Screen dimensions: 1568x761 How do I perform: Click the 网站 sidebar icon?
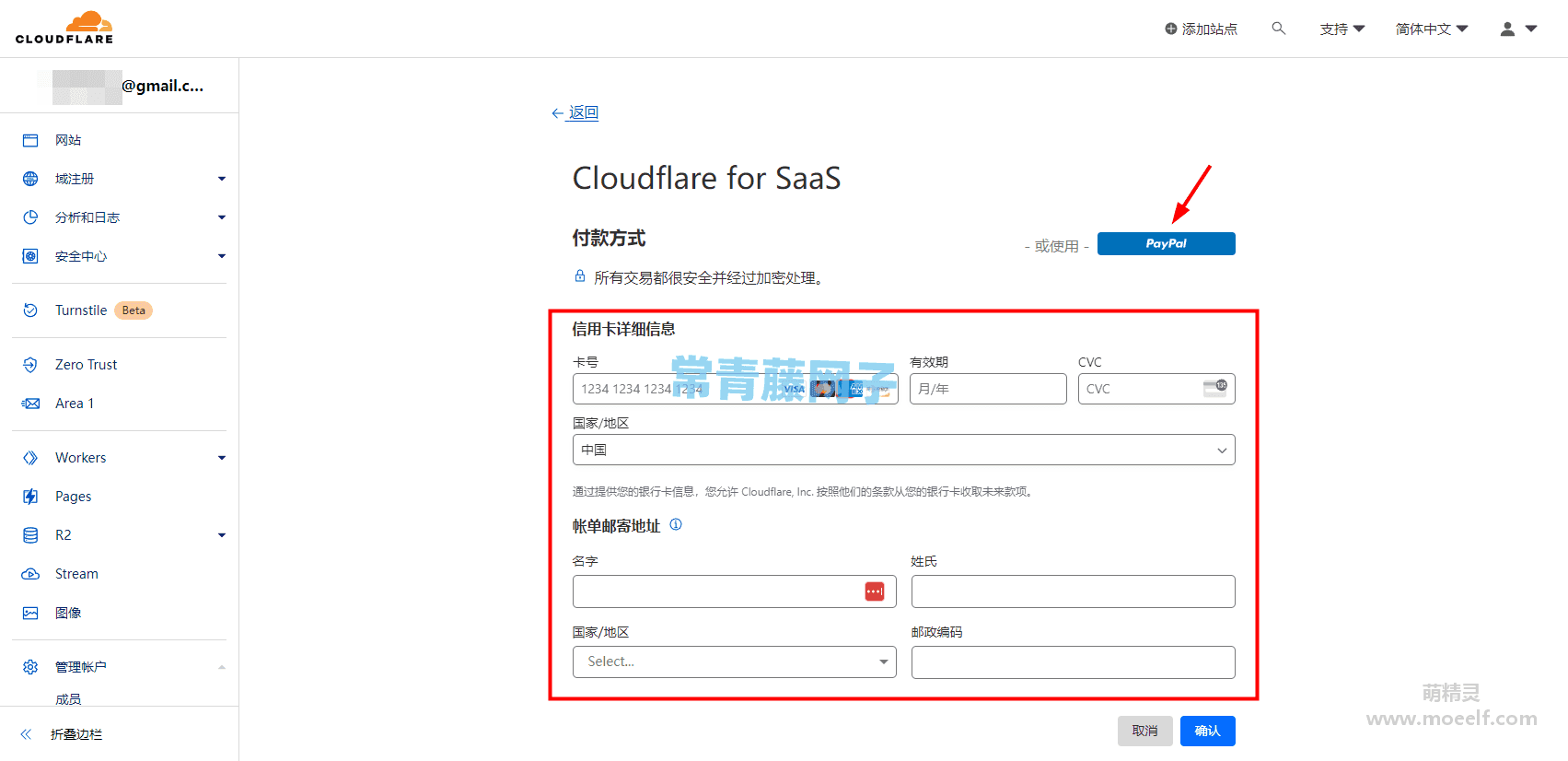(x=30, y=140)
